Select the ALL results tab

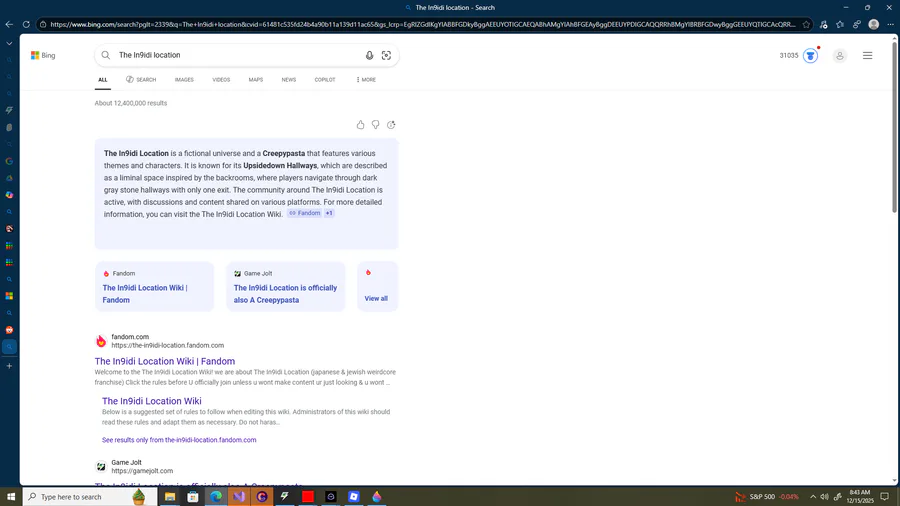103,80
